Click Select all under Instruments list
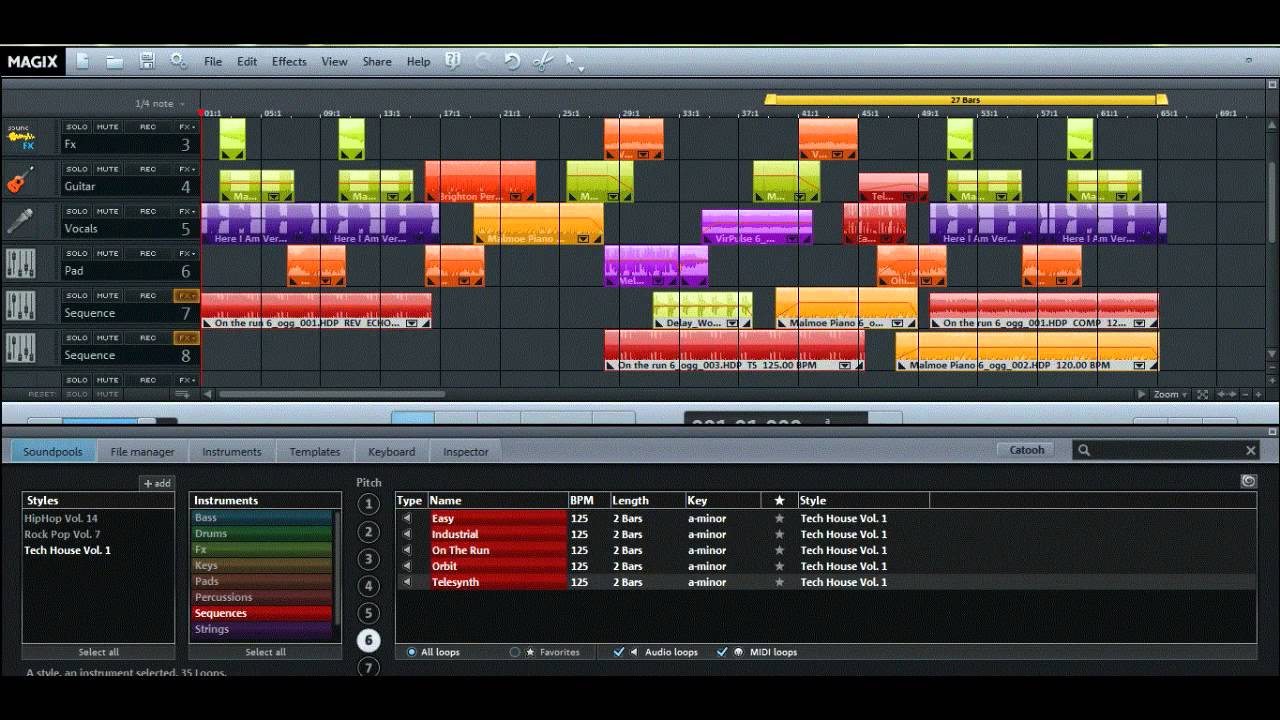1280x720 pixels. (265, 652)
